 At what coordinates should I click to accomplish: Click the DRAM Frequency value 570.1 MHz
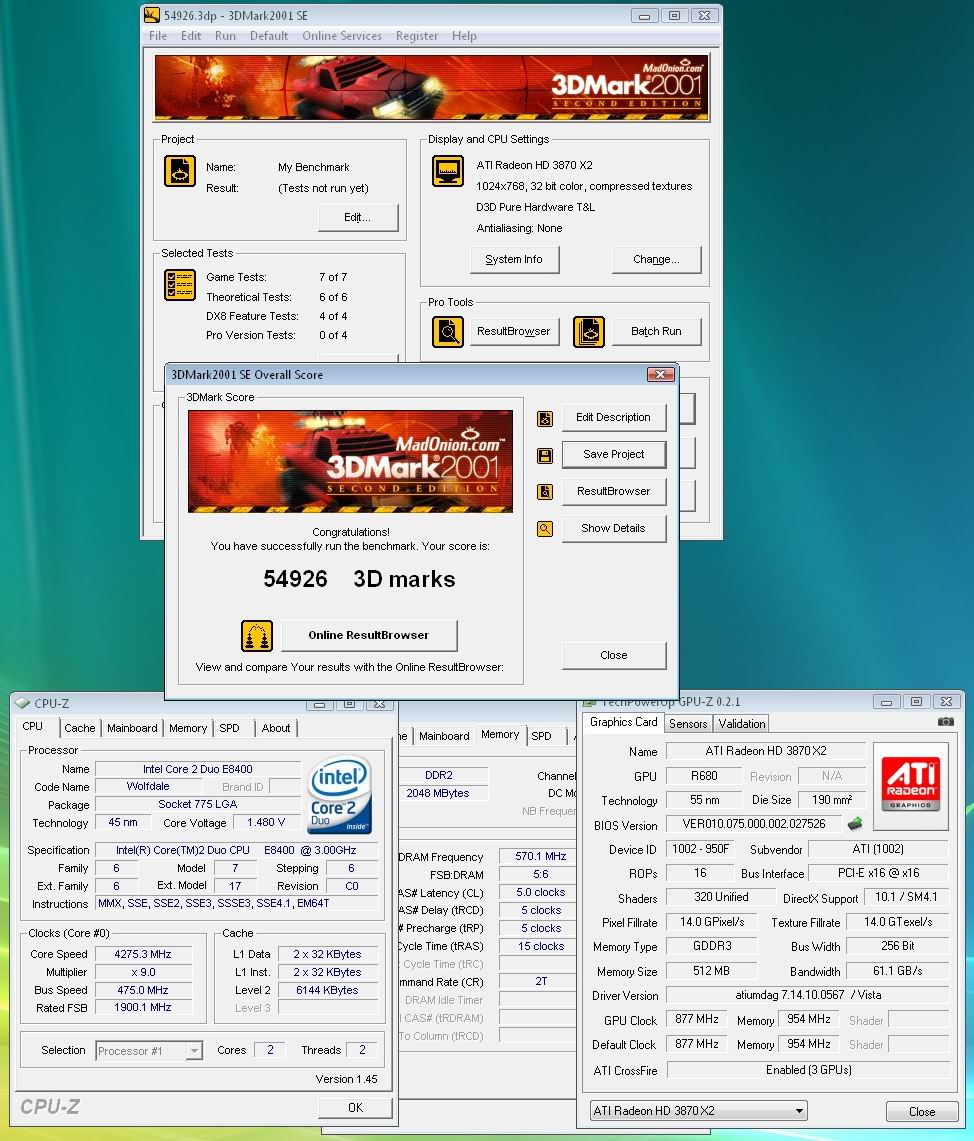[540, 856]
